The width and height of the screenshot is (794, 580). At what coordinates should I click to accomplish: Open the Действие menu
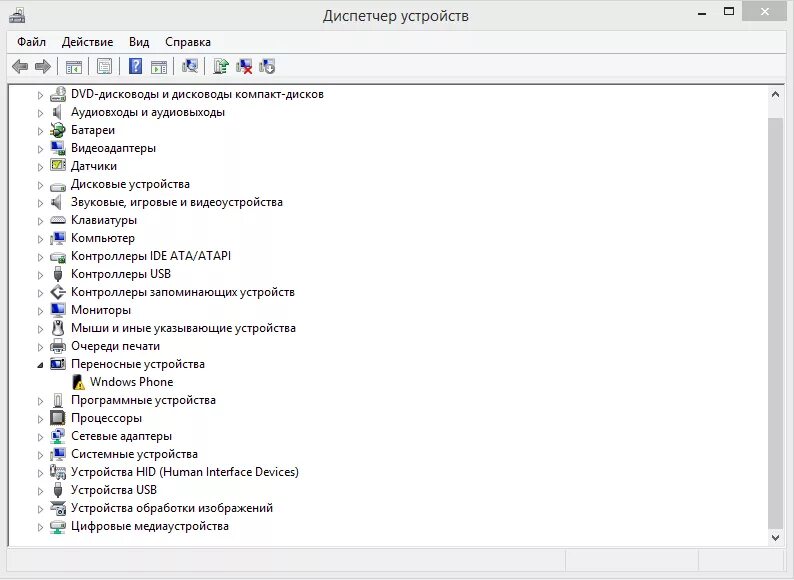coord(88,42)
